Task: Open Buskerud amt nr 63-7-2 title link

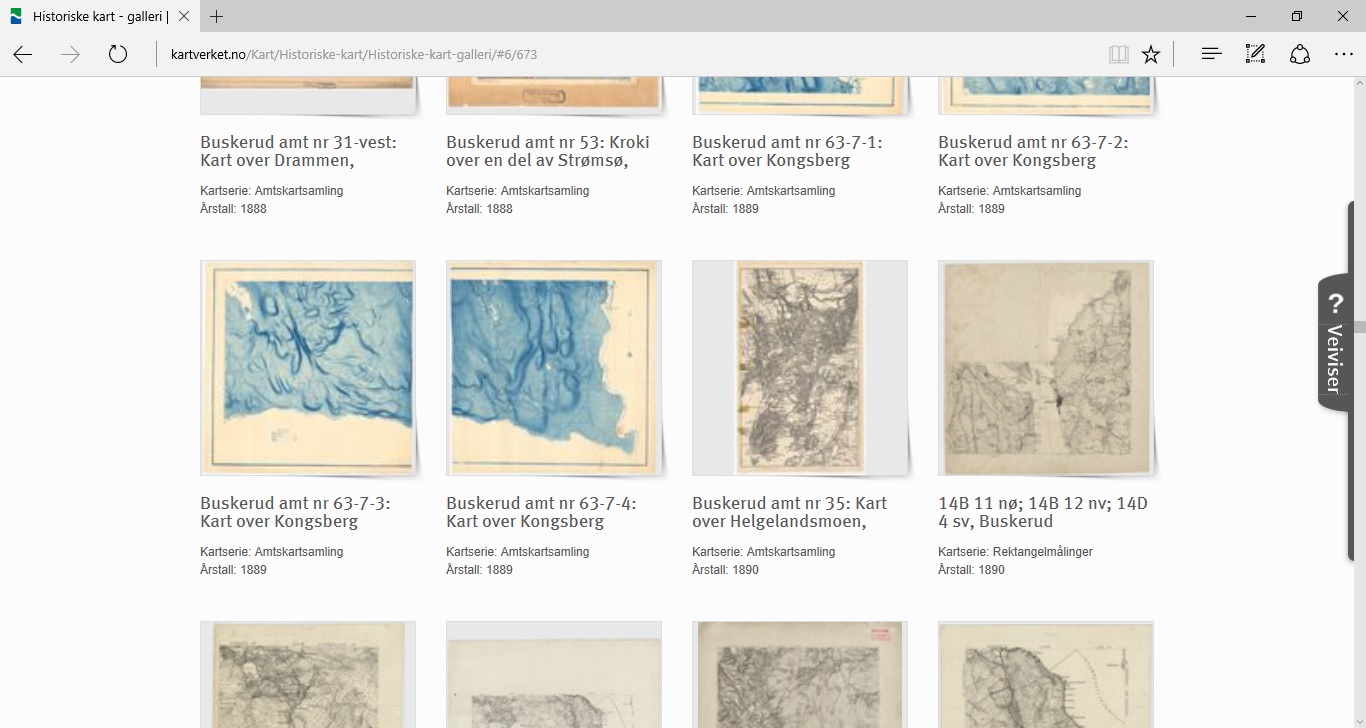Action: coord(1033,151)
